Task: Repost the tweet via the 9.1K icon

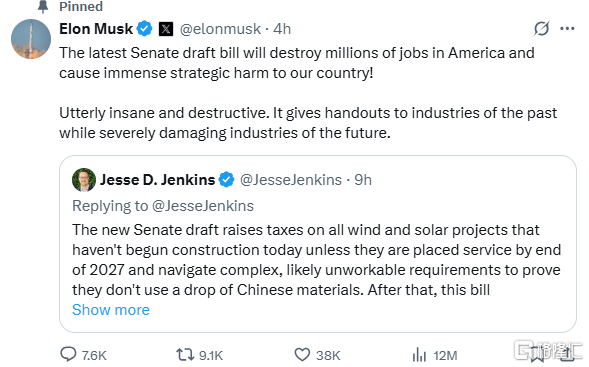Action: tap(185, 354)
